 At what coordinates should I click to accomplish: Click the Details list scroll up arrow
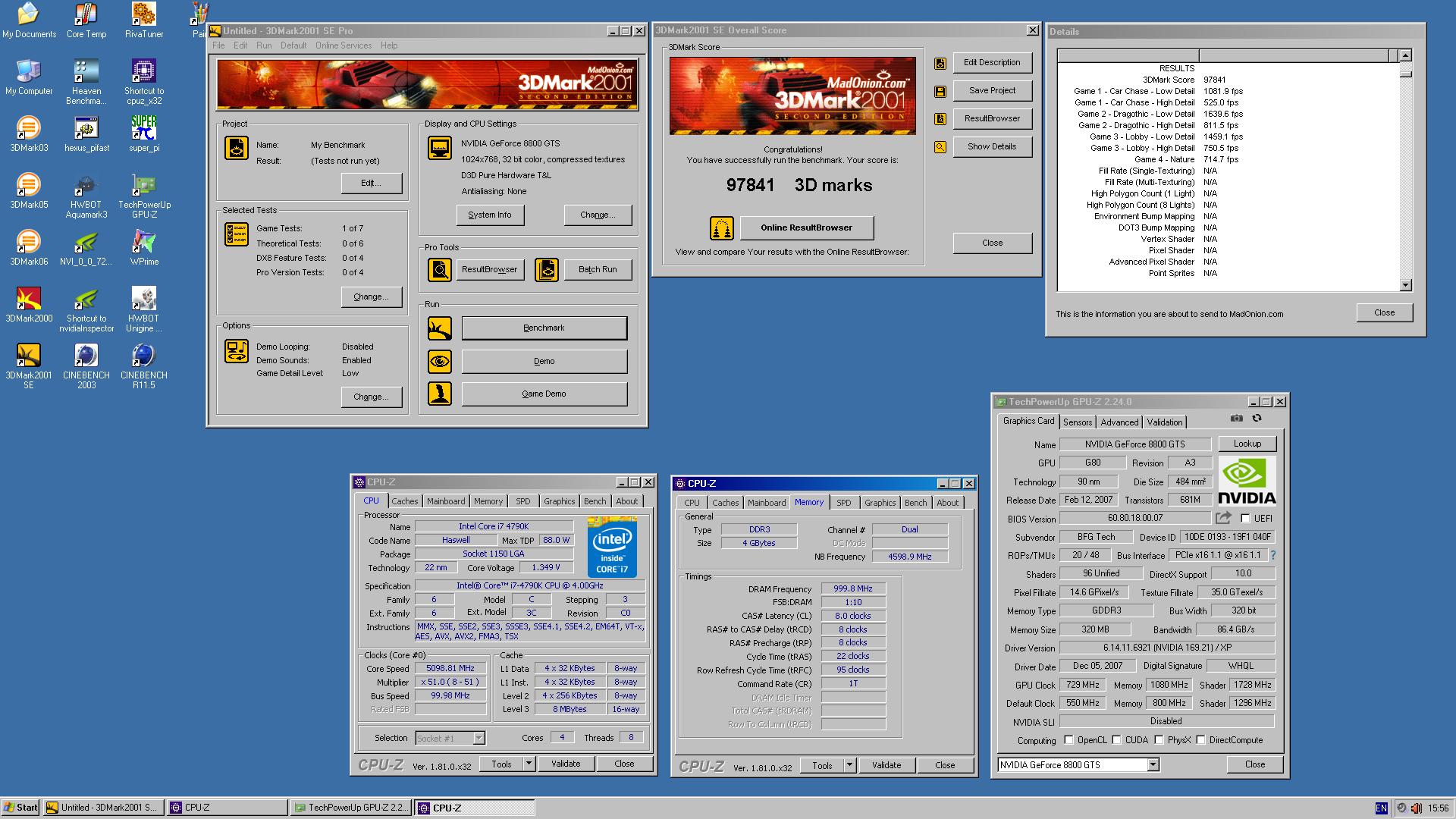coord(1405,55)
